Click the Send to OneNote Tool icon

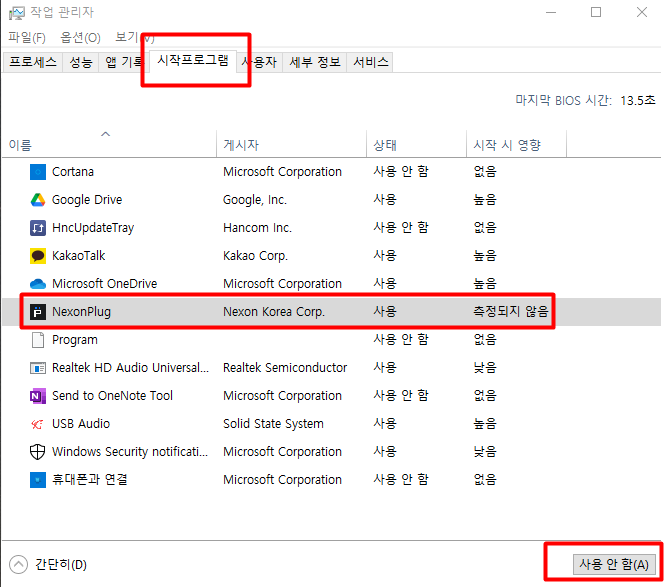click(x=38, y=396)
